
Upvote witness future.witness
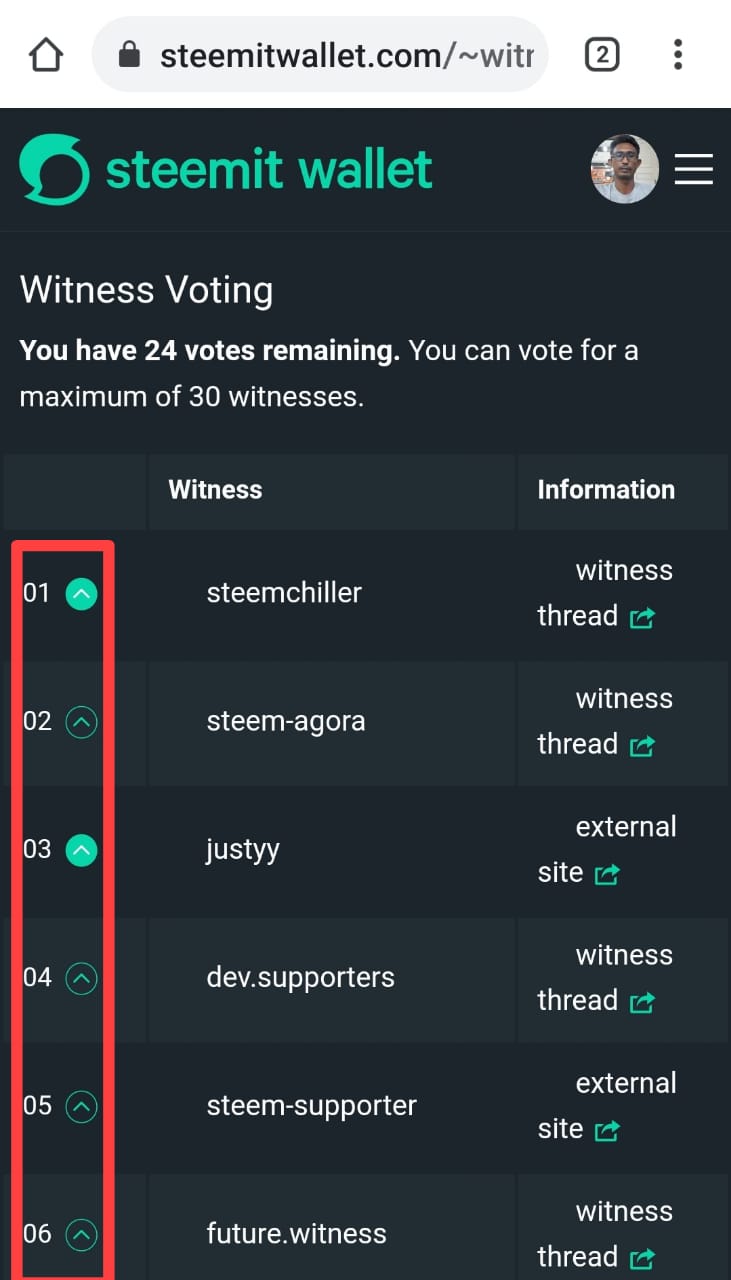81,1235
